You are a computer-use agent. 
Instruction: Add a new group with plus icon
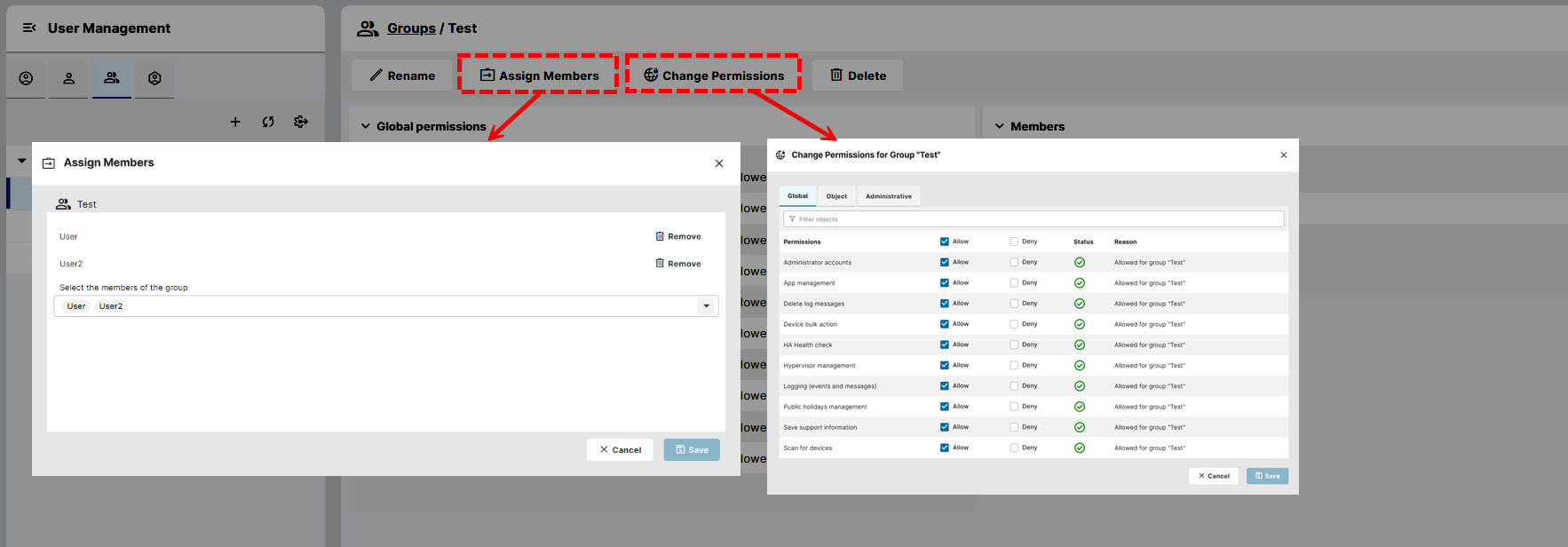[x=235, y=122]
